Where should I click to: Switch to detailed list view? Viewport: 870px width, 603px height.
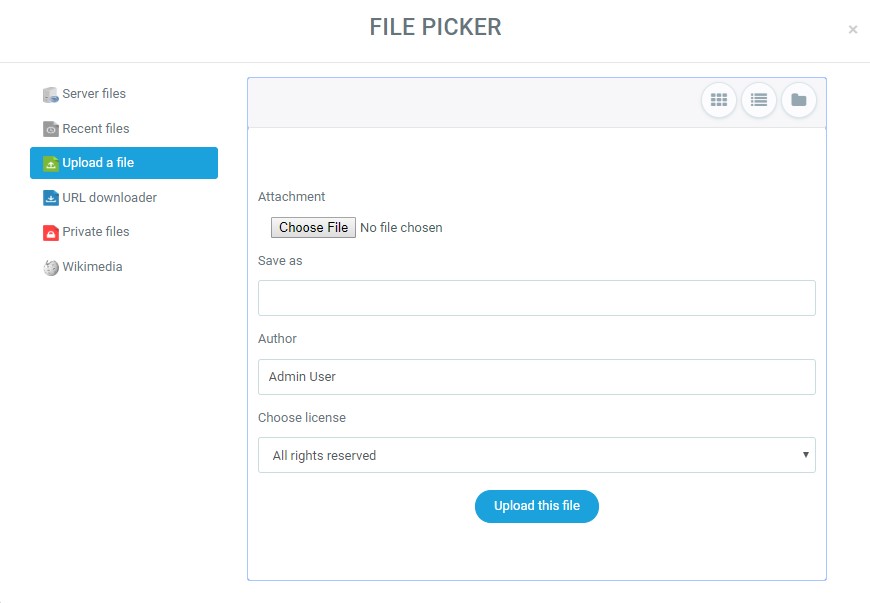pos(758,100)
